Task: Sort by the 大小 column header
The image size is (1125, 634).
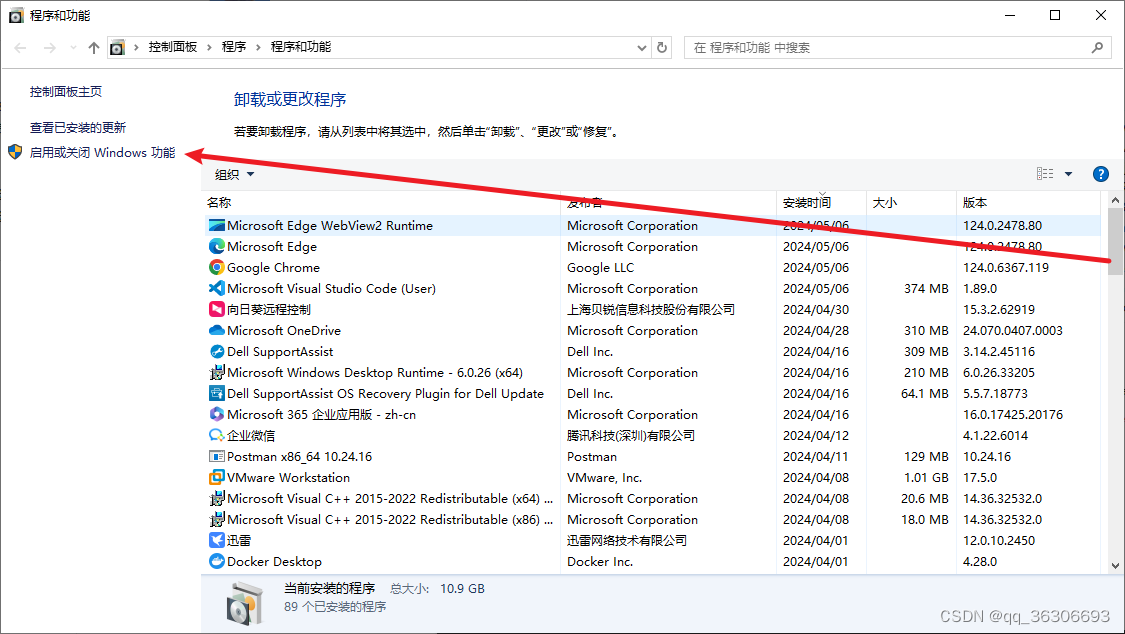Action: click(911, 202)
